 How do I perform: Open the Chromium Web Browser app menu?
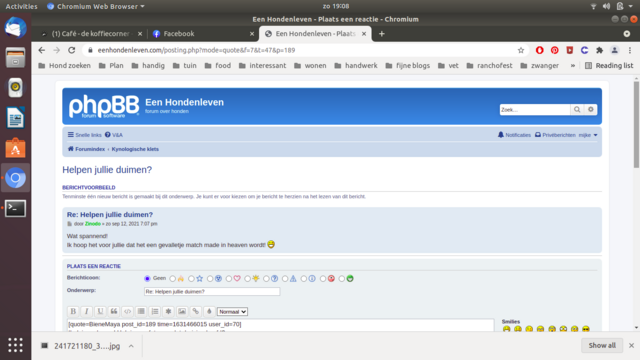(x=96, y=6)
